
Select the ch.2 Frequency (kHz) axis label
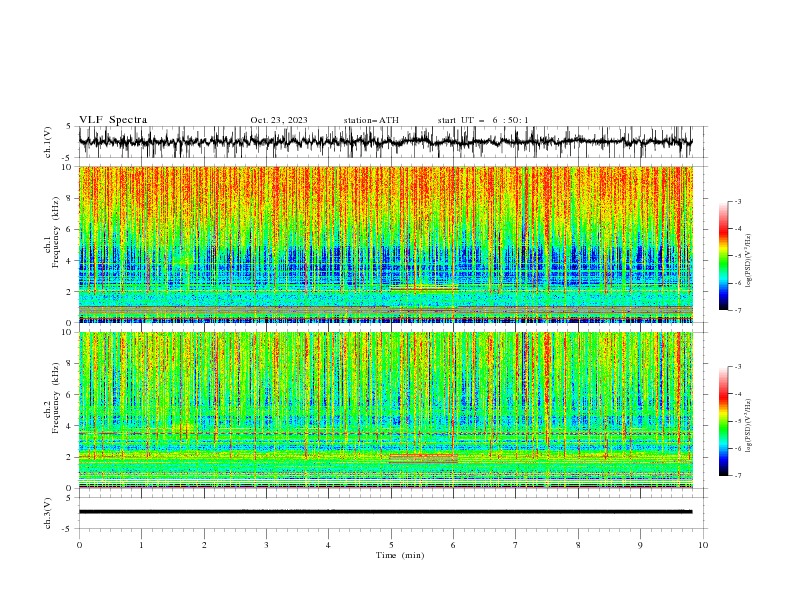(52, 398)
